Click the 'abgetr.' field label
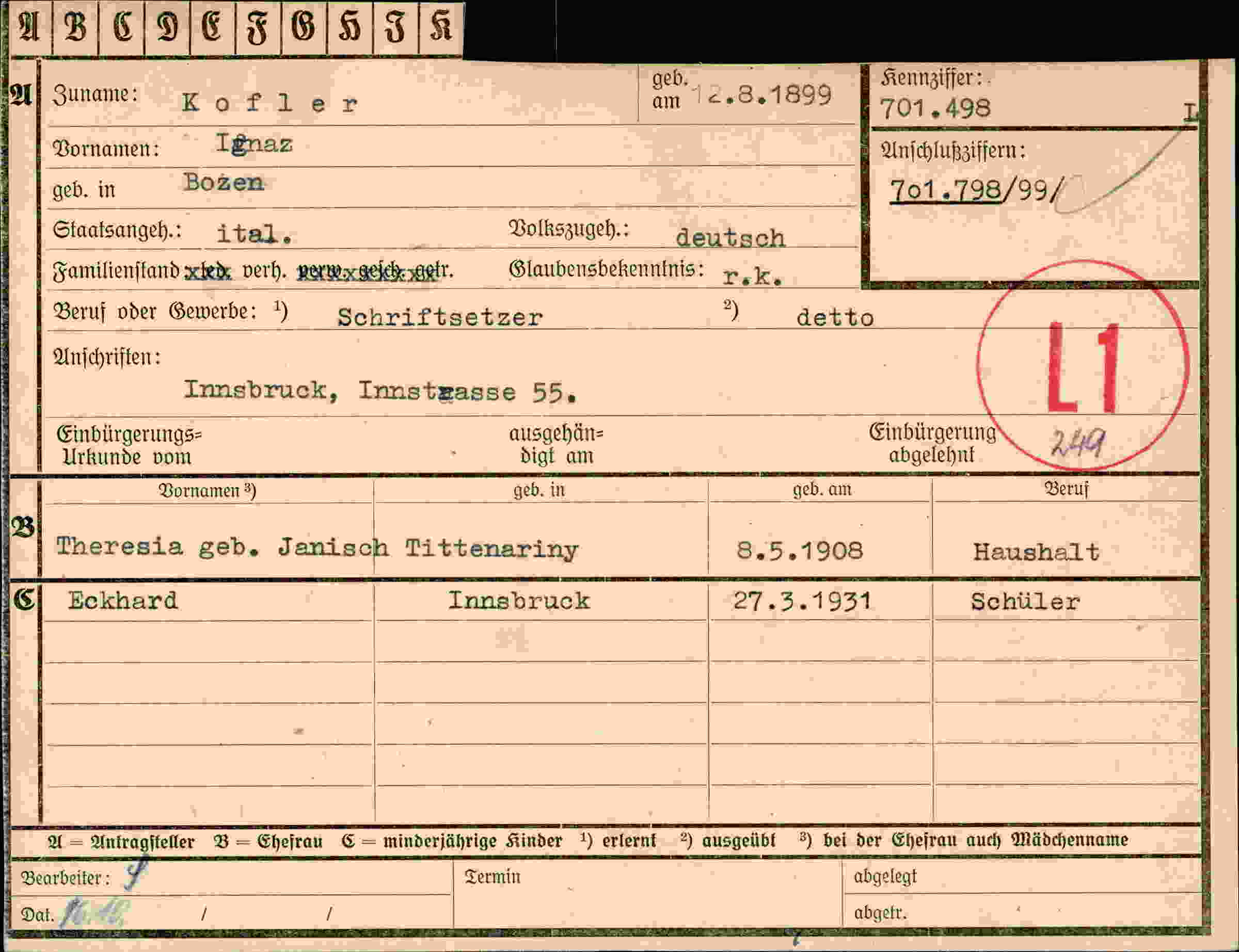Screen dimensions: 1239x952 (x=880, y=912)
